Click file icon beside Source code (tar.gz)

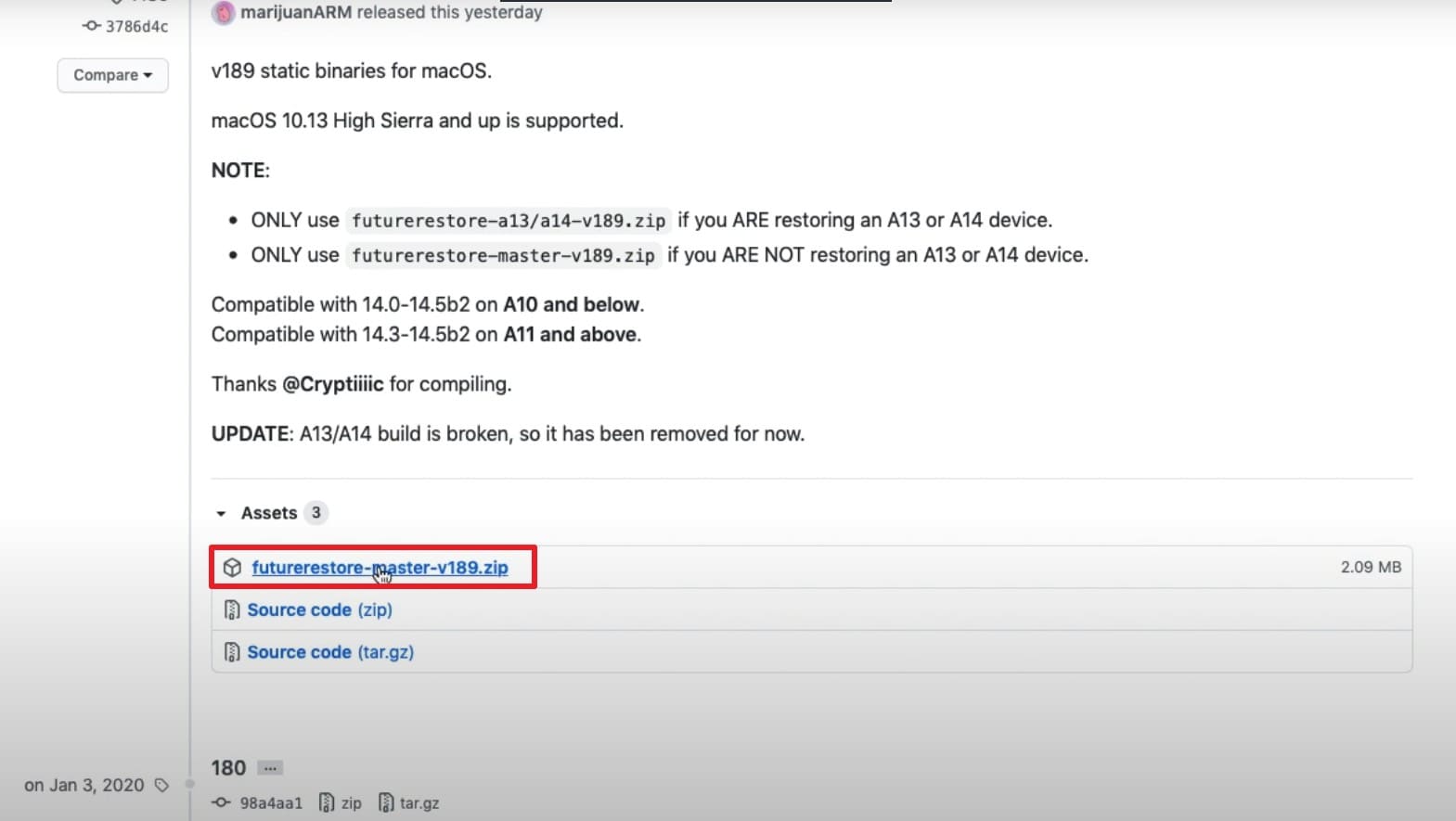click(232, 652)
